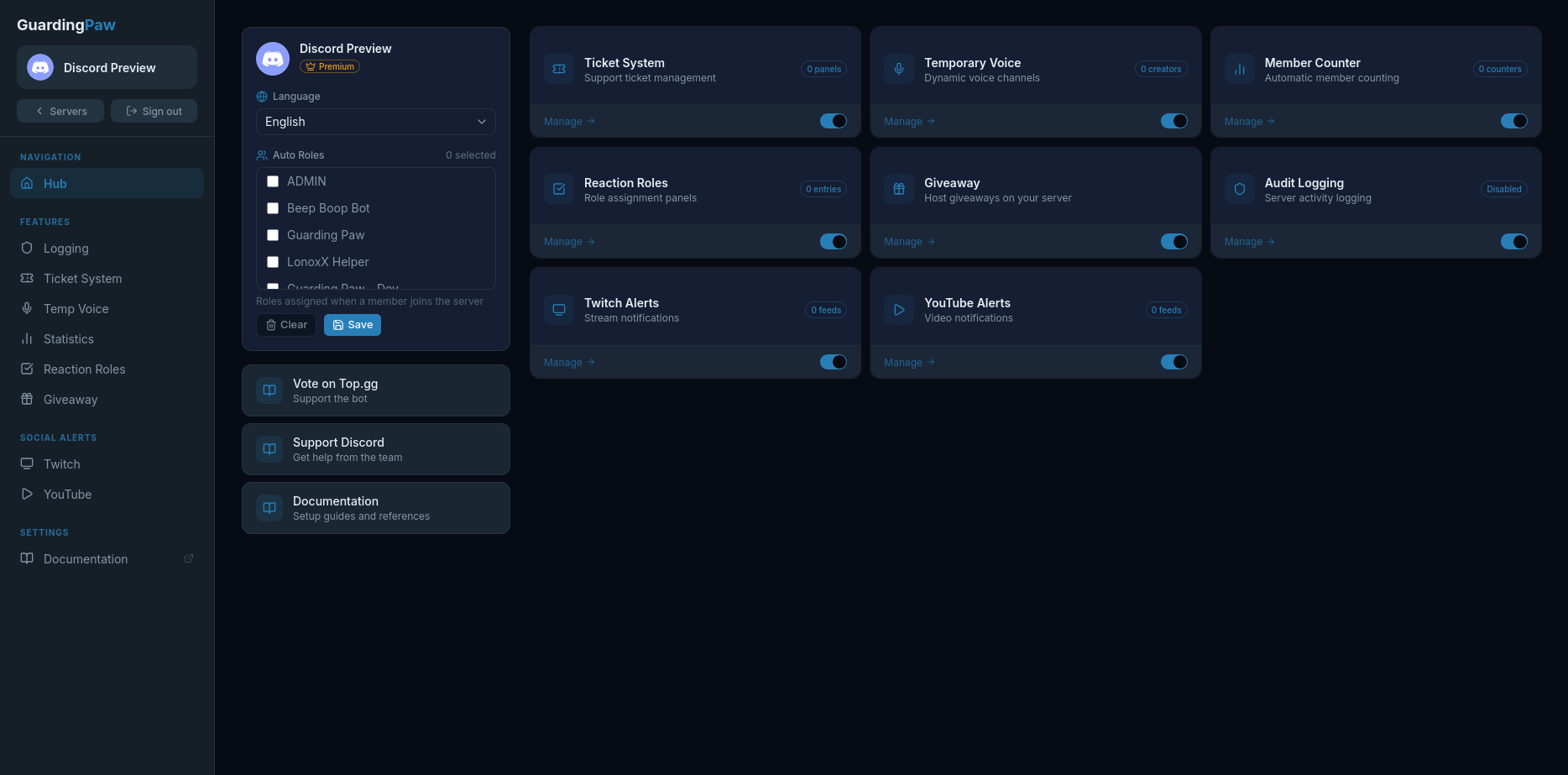This screenshot has height=775, width=1568.
Task: Click the Temporary Voice microphone icon
Action: (x=899, y=69)
